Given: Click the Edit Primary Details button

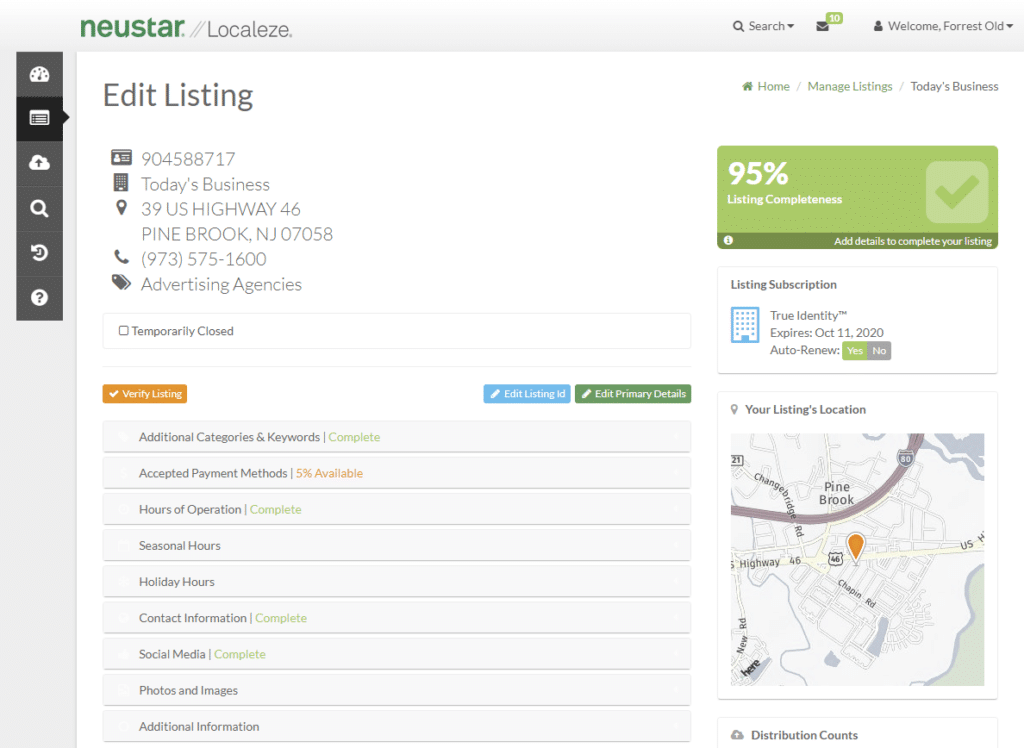Looking at the screenshot, I should pyautogui.click(x=633, y=394).
